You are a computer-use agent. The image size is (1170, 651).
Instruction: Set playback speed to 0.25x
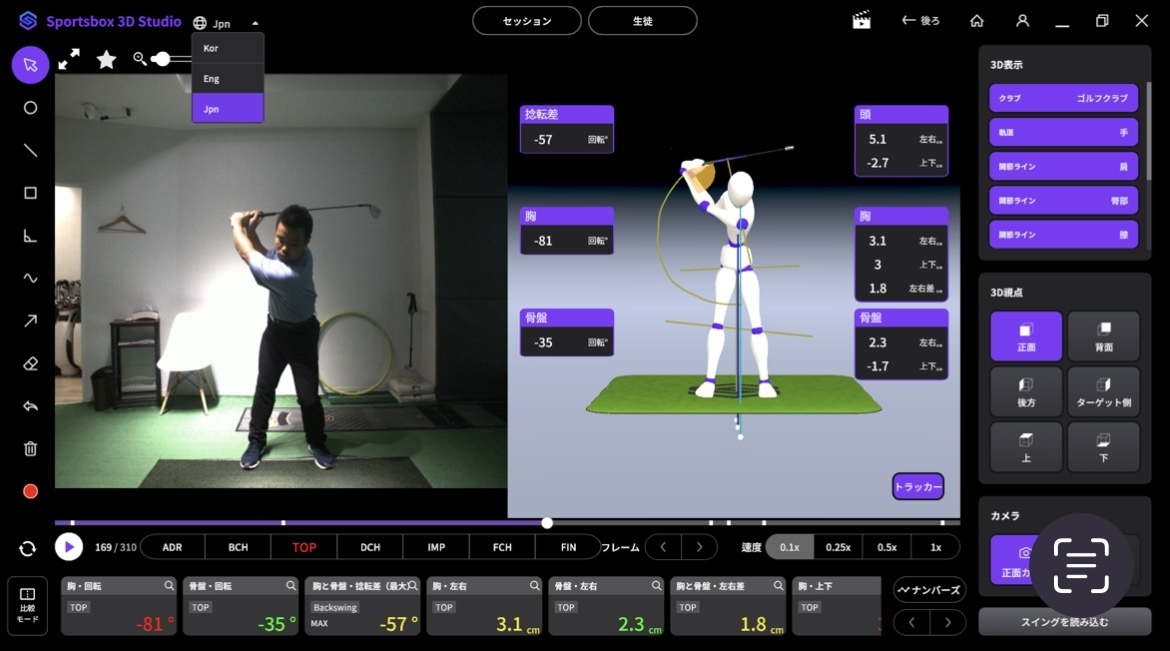[838, 547]
